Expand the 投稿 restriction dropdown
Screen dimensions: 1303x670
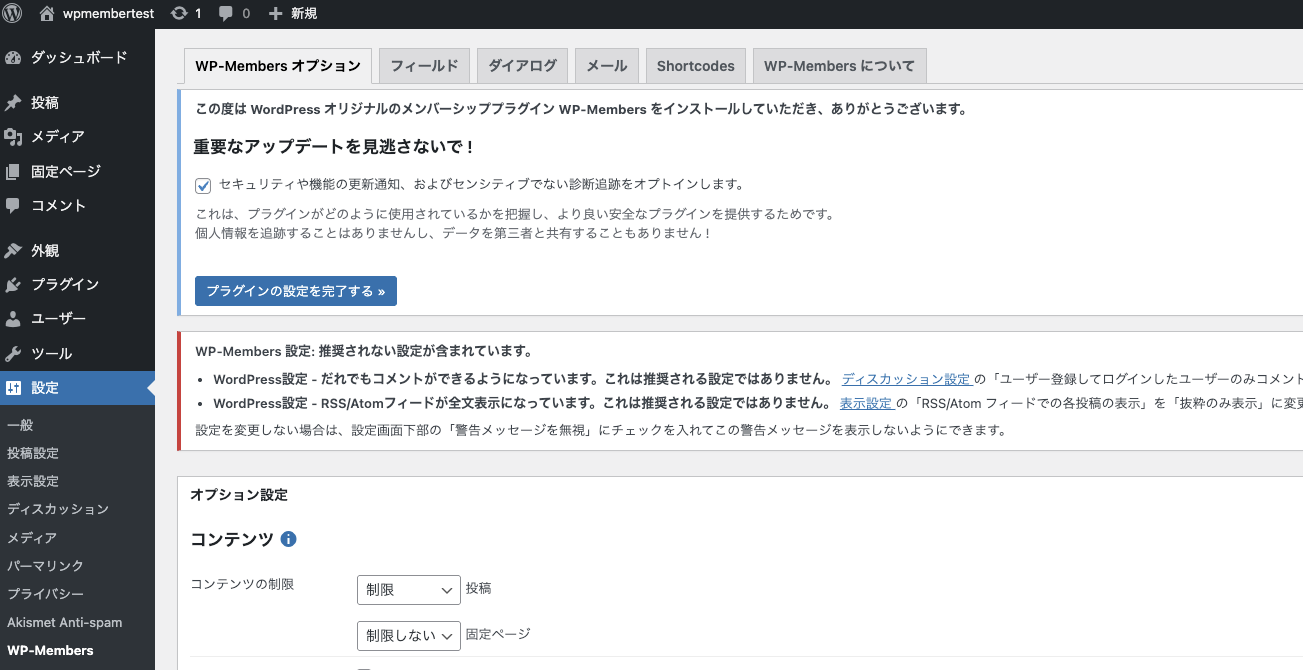tap(408, 590)
